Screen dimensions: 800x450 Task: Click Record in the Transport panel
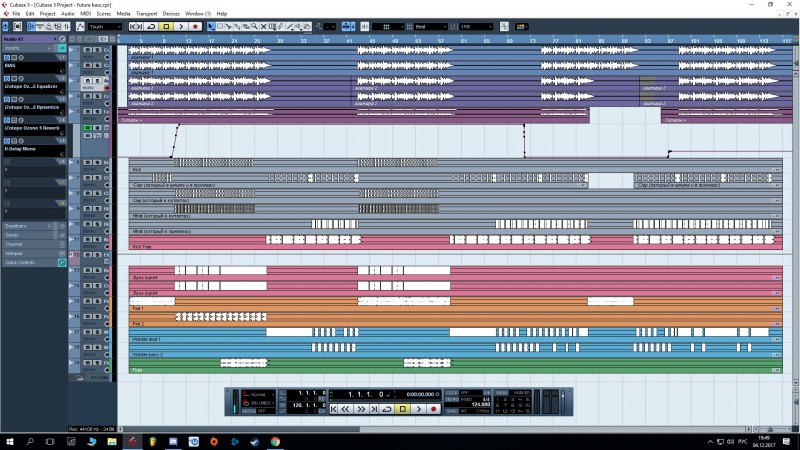(x=434, y=409)
